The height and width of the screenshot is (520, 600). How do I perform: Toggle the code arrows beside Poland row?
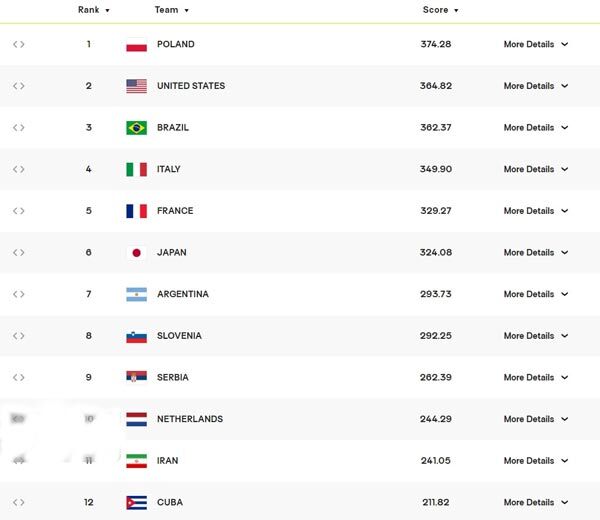pos(18,45)
